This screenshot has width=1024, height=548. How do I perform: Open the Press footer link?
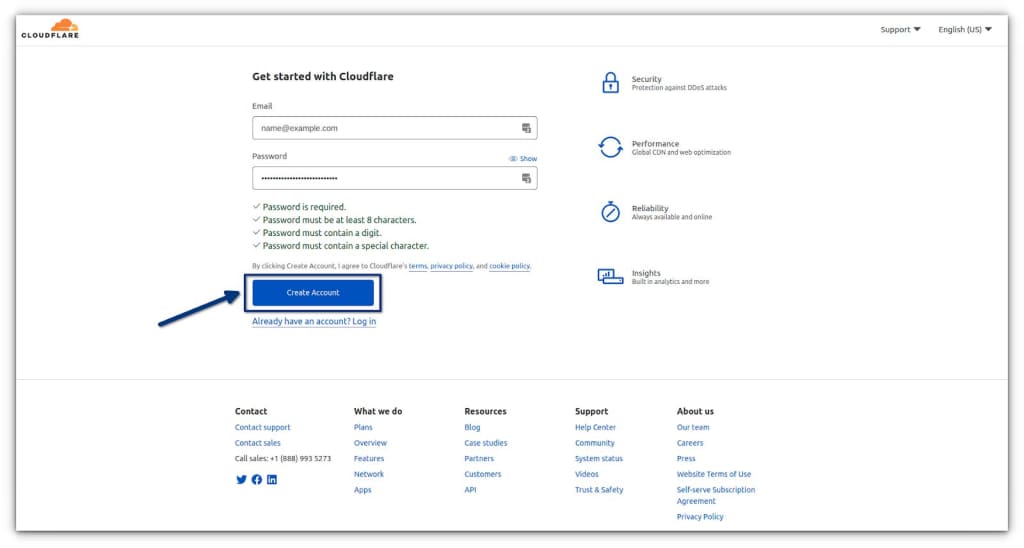pos(686,459)
